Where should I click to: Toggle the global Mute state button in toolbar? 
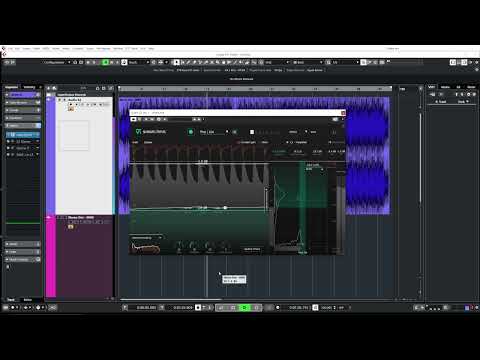coord(88,62)
